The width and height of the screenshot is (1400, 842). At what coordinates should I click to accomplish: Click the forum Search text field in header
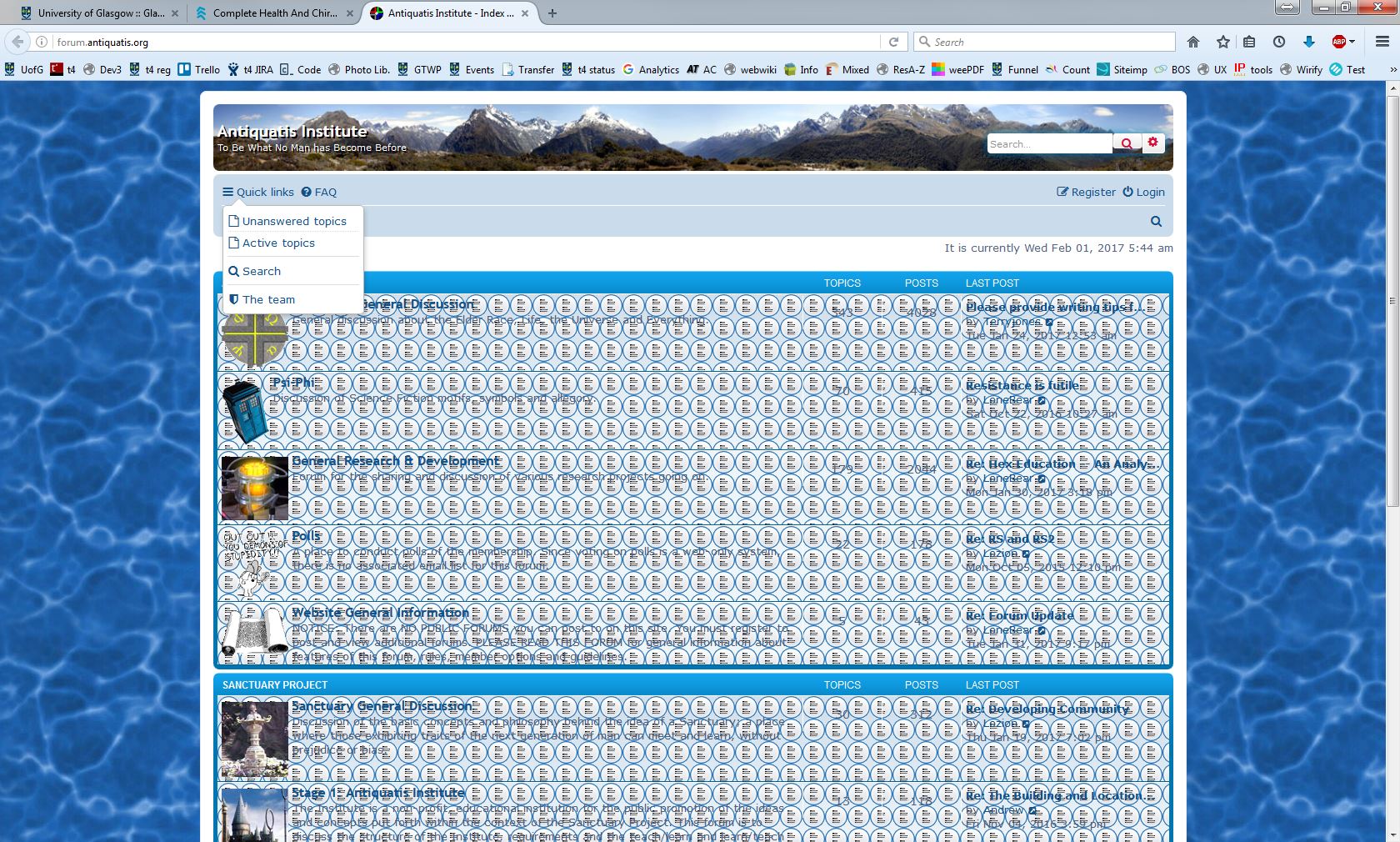point(1048,143)
